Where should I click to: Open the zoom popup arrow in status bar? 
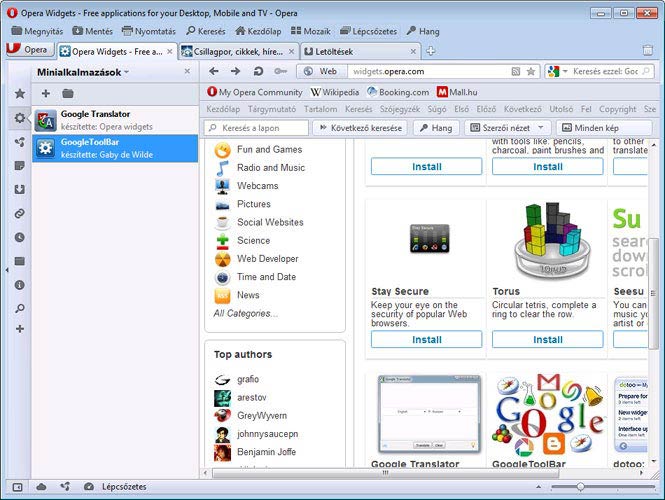(x=539, y=487)
